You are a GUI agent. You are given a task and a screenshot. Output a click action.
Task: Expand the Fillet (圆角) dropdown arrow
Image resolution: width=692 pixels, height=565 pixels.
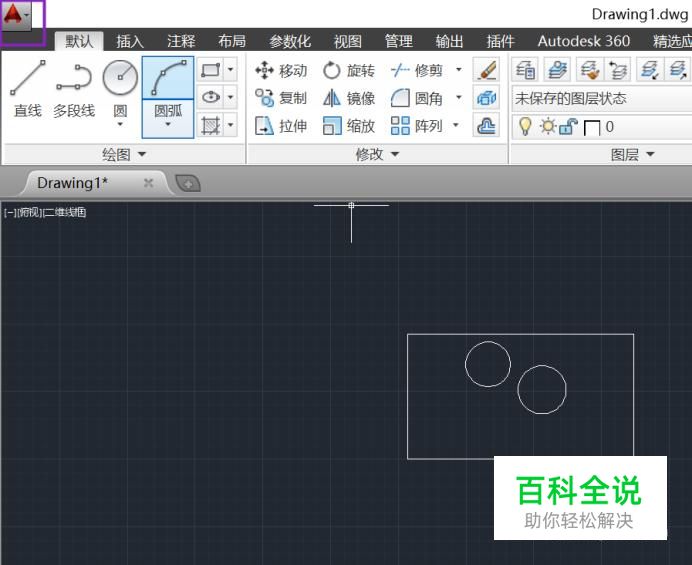(459, 97)
